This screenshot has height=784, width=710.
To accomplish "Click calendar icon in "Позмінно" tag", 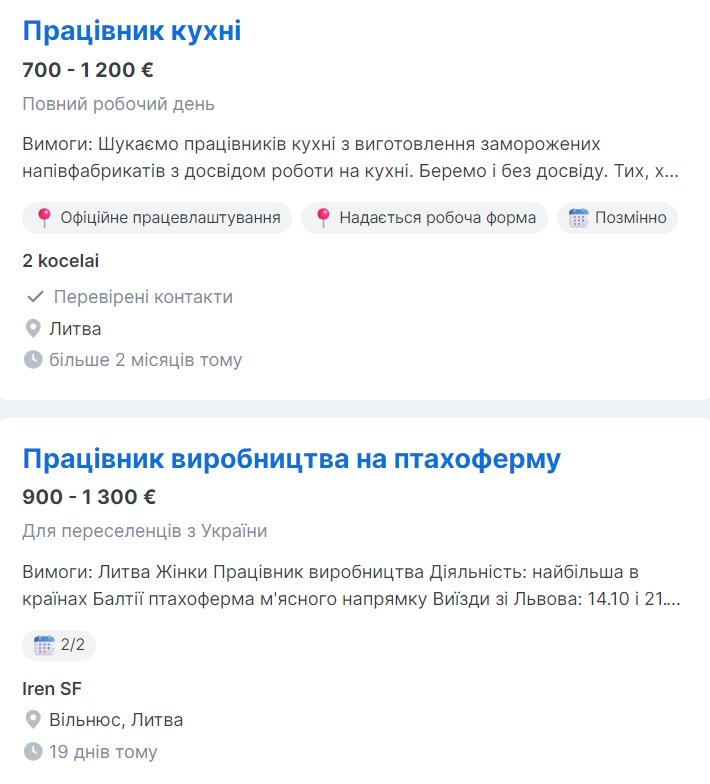I will [x=578, y=218].
